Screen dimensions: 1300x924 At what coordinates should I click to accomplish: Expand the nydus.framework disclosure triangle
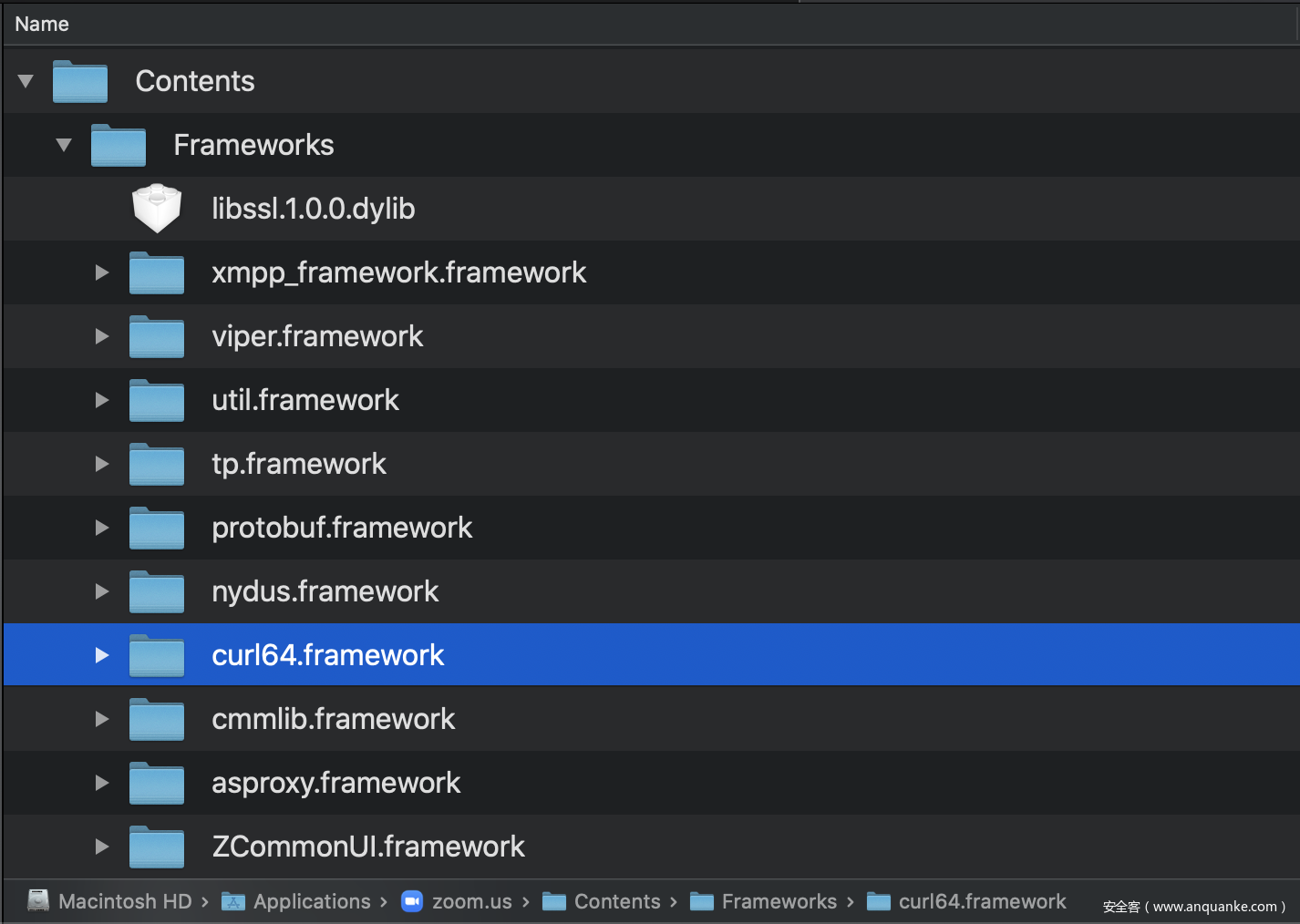[102, 591]
